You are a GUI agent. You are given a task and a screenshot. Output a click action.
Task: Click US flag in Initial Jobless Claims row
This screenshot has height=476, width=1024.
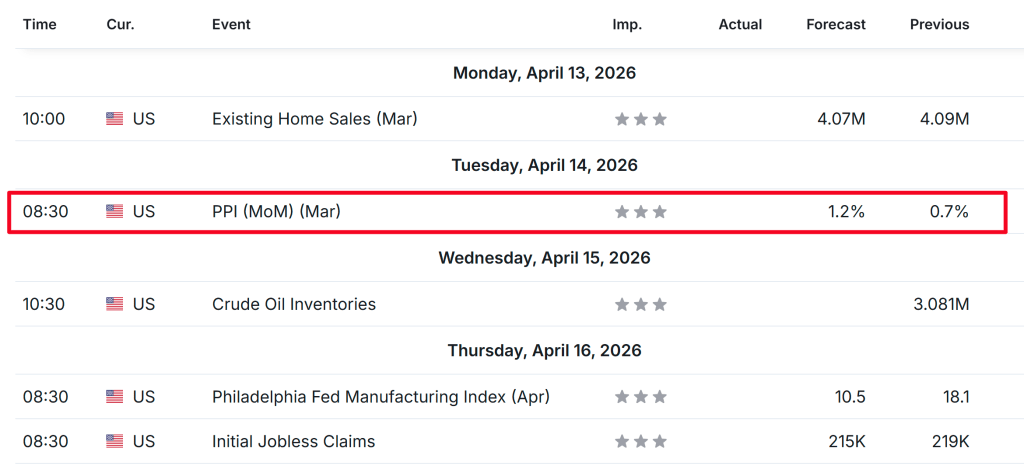tap(114, 441)
